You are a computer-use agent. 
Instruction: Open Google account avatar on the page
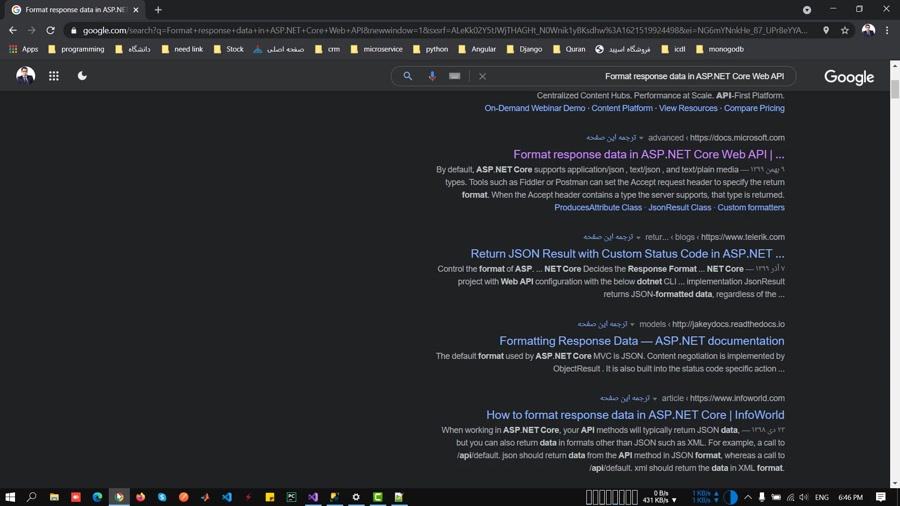pyautogui.click(x=25, y=75)
